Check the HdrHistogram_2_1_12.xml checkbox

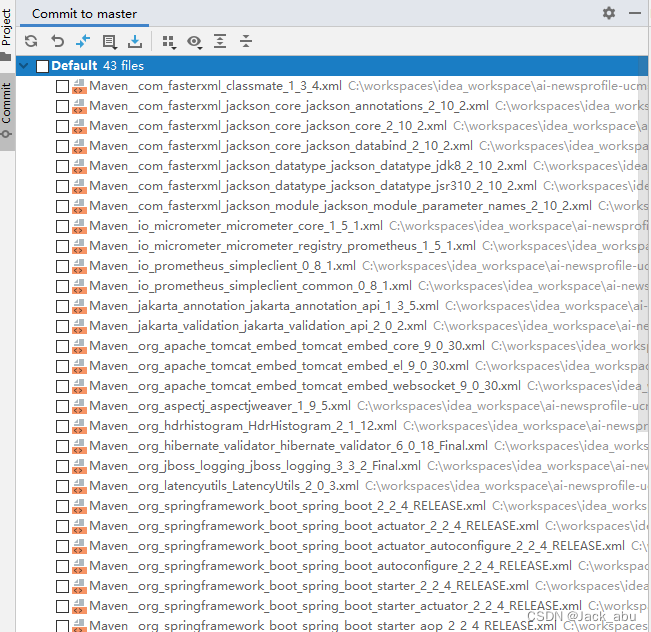[x=62, y=426]
